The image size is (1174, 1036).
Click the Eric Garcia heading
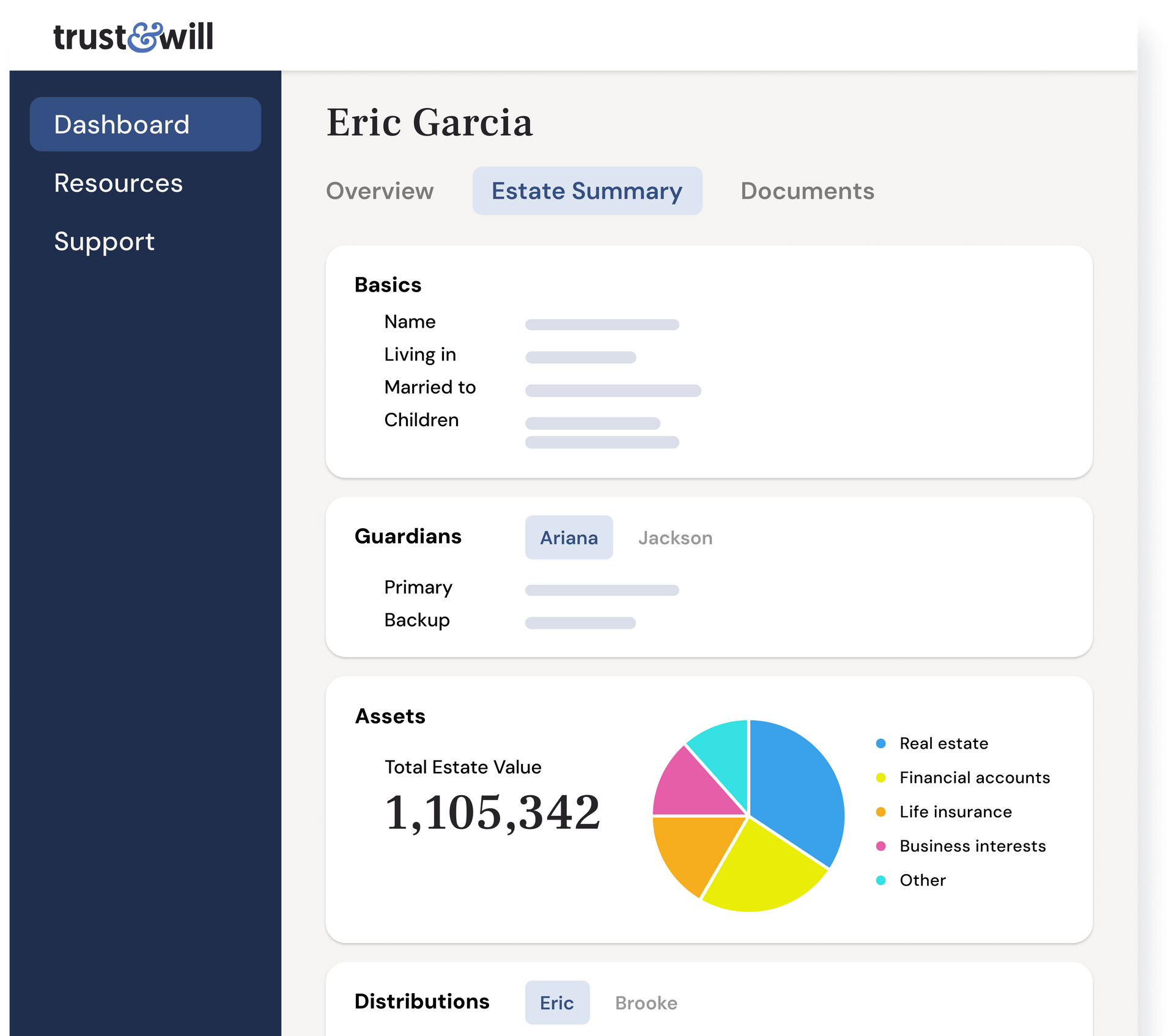pos(429,123)
